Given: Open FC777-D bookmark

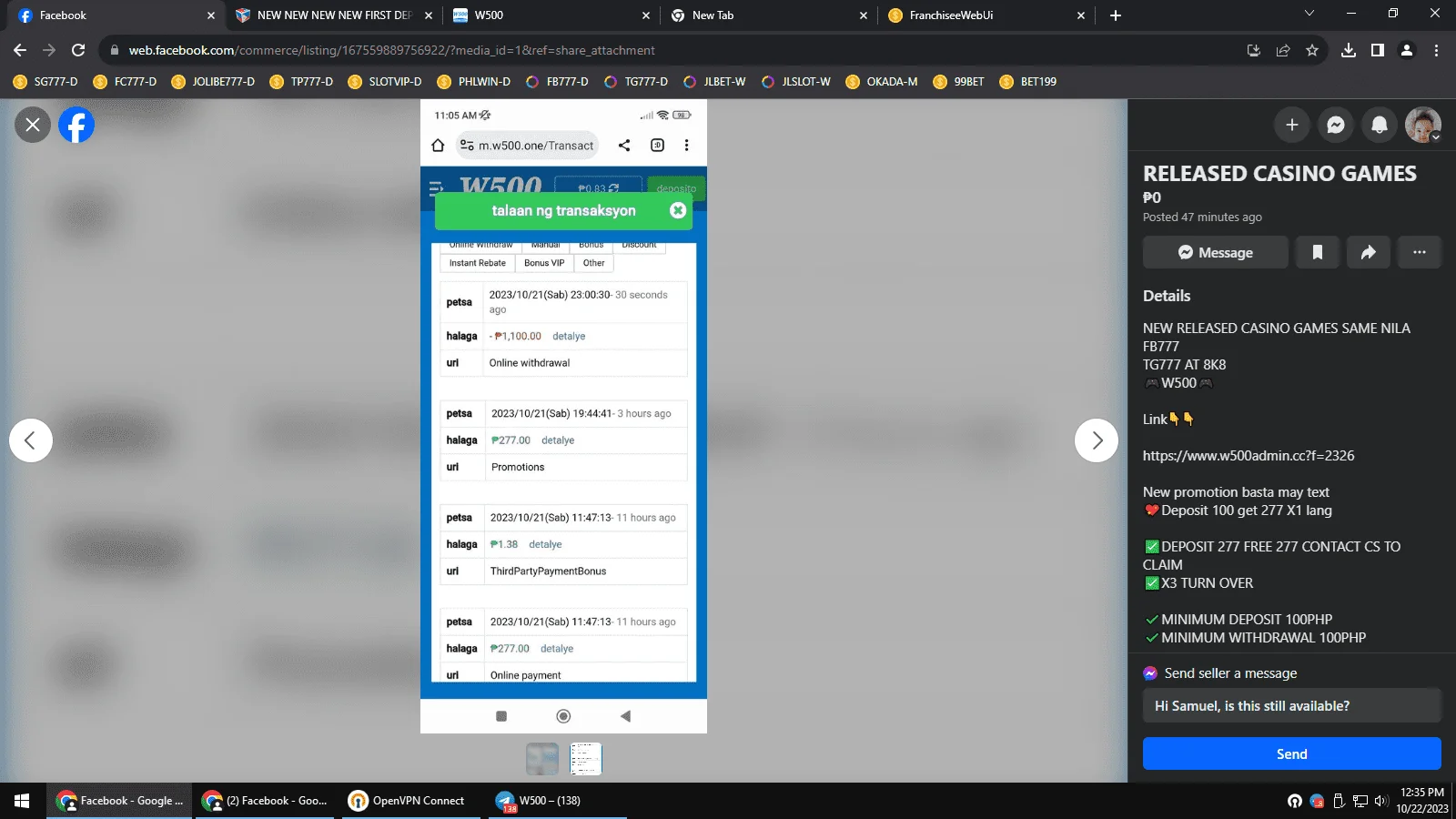Looking at the screenshot, I should [x=126, y=82].
